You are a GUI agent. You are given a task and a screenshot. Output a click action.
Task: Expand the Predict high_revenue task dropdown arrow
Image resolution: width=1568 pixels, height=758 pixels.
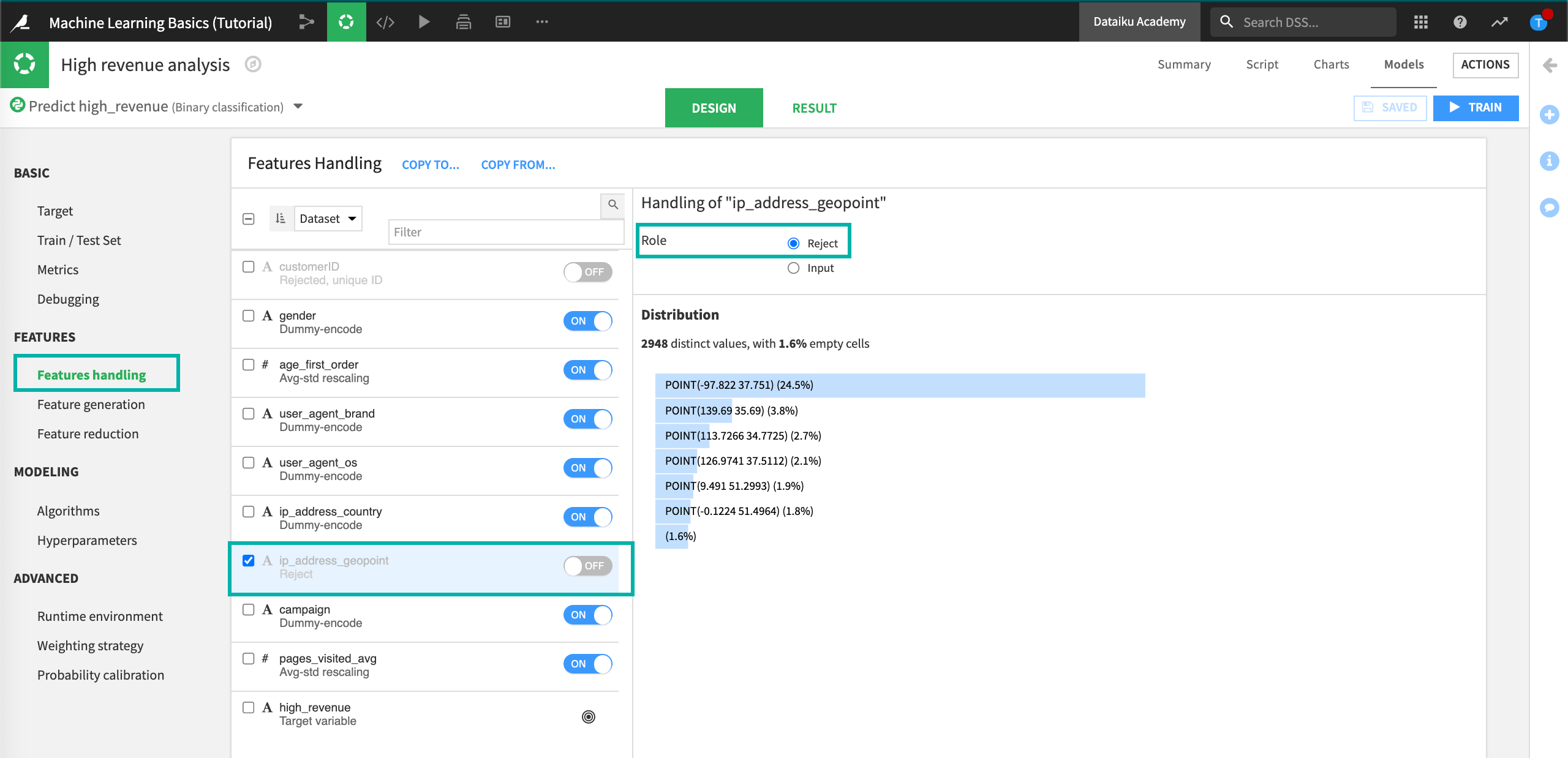(298, 107)
